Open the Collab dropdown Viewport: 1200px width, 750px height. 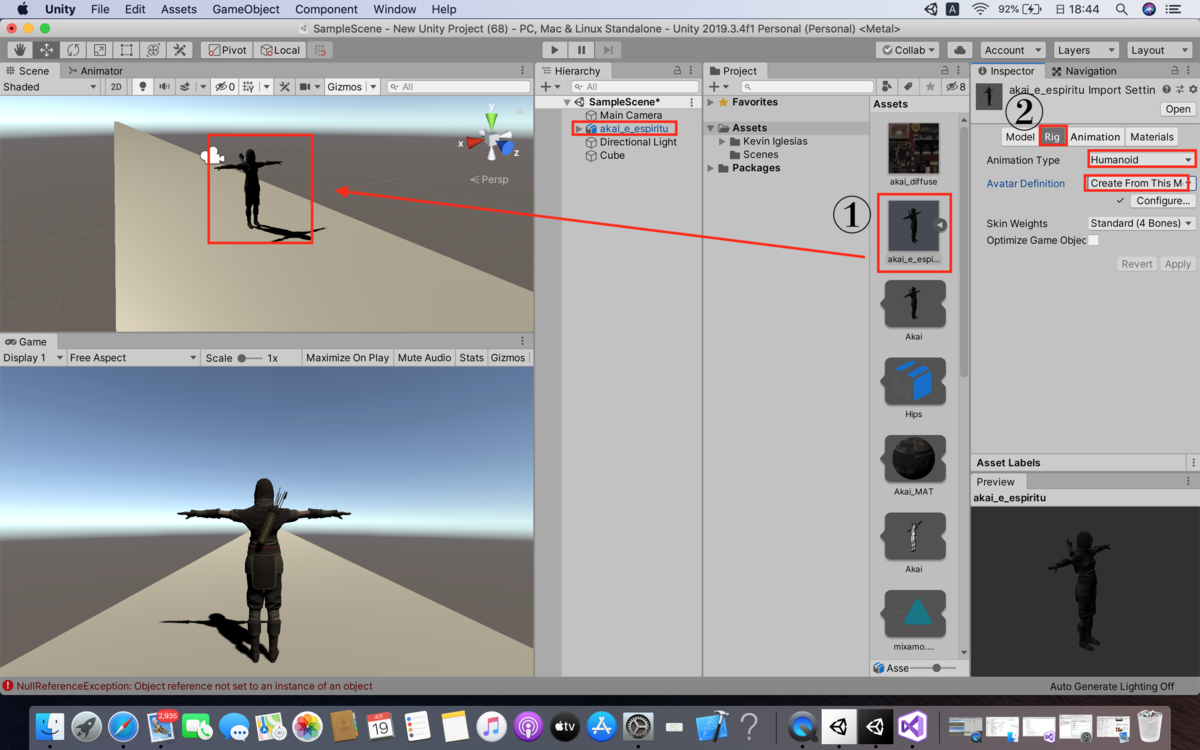pyautogui.click(x=908, y=50)
